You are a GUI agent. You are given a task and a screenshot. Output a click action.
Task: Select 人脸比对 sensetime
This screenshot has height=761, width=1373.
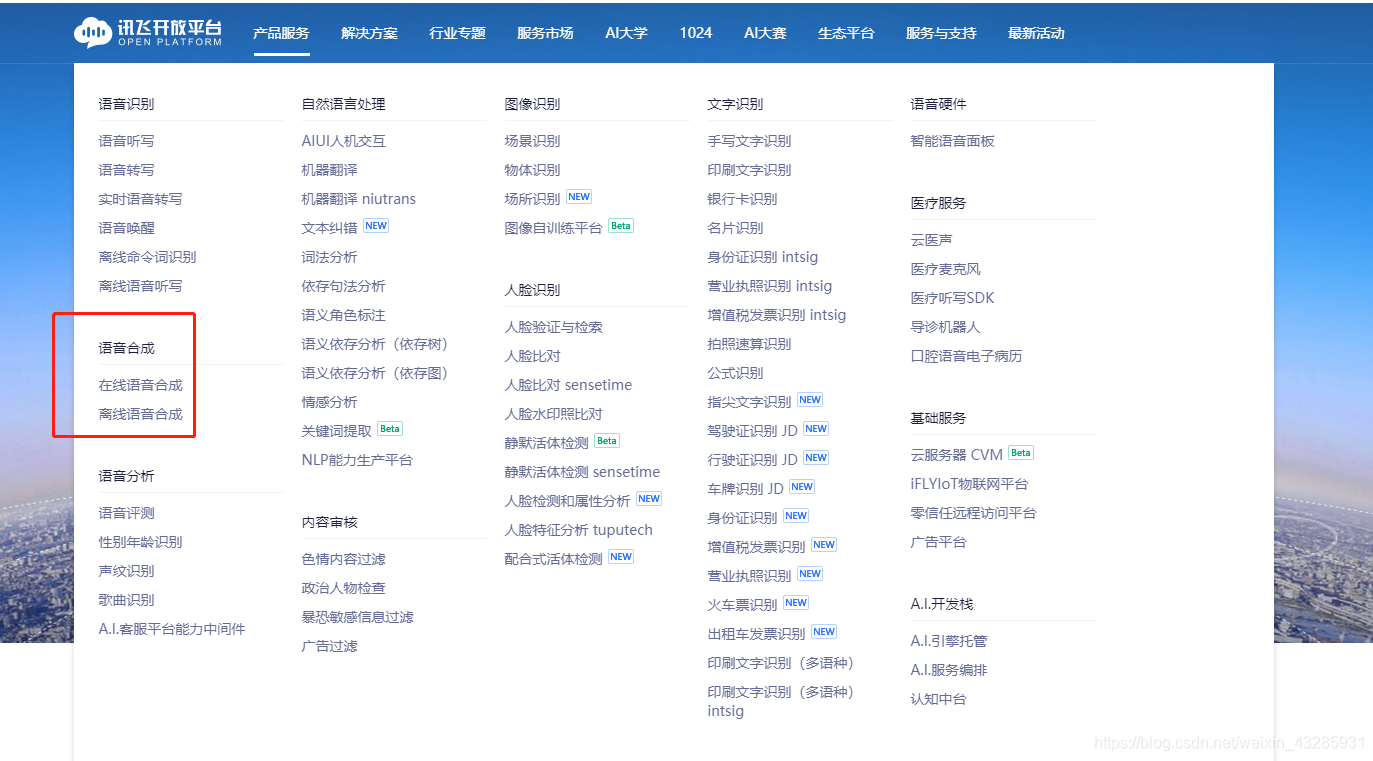(x=568, y=385)
